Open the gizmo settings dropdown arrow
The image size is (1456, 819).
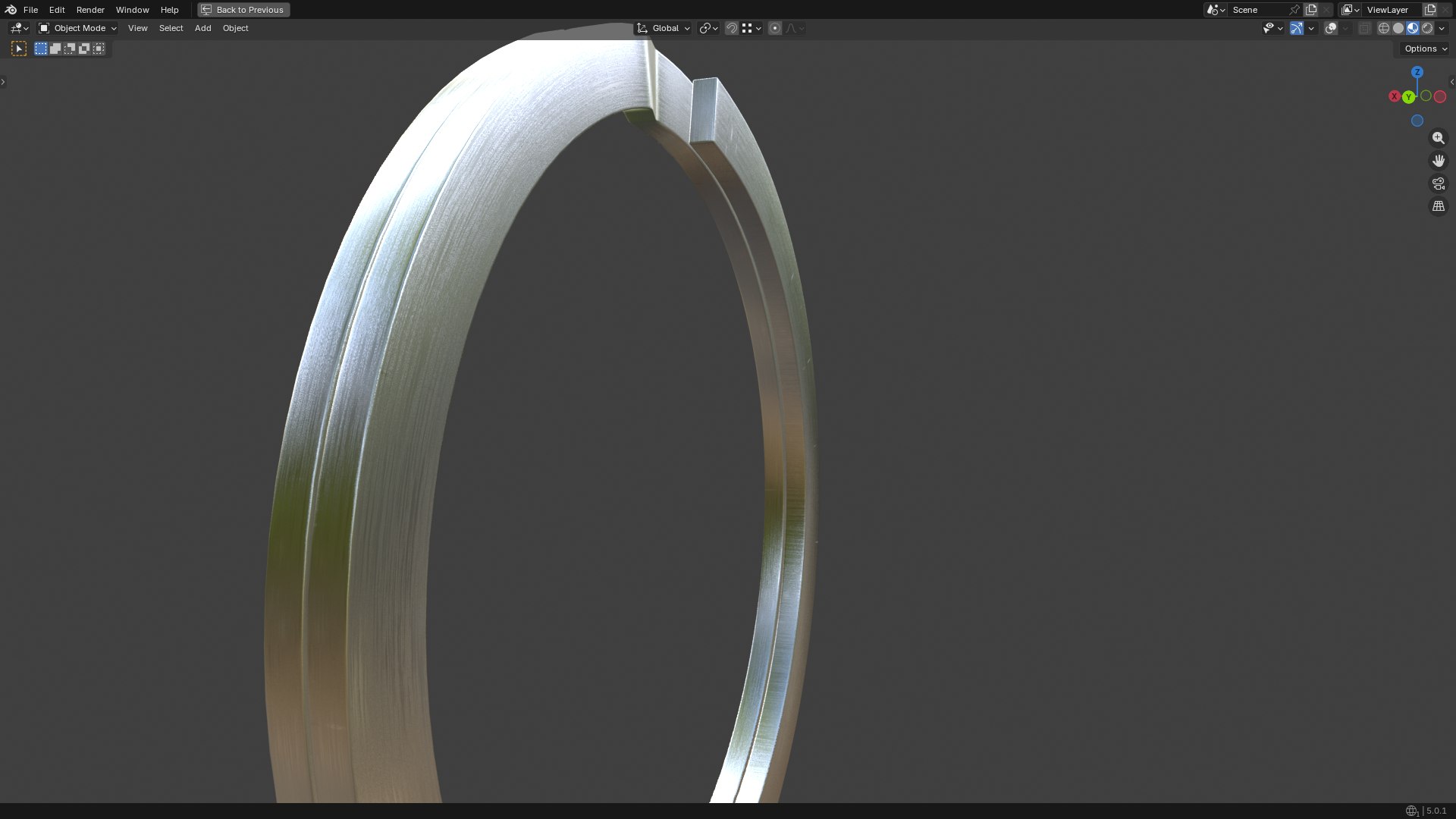[1311, 28]
